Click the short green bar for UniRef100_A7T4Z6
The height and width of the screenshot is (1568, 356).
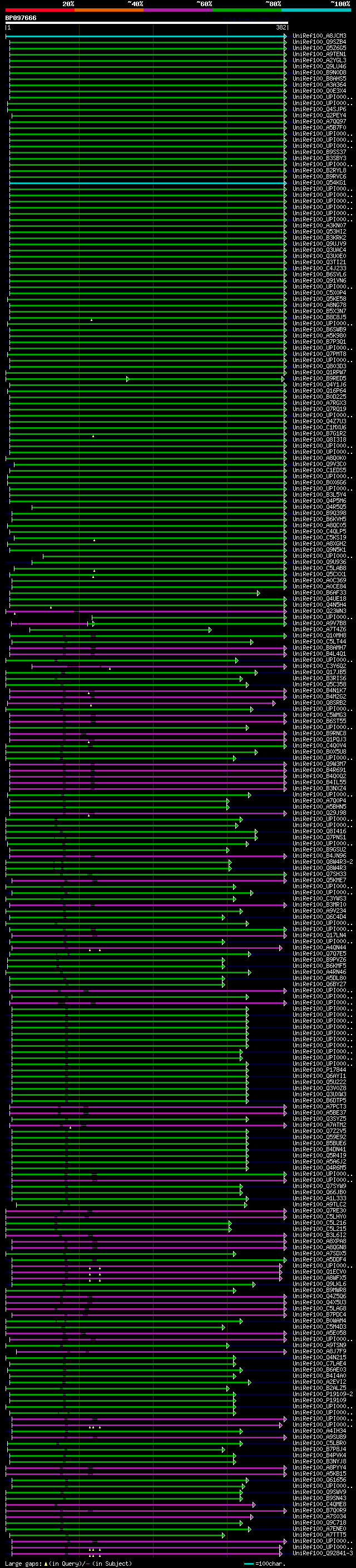pyautogui.click(x=121, y=630)
